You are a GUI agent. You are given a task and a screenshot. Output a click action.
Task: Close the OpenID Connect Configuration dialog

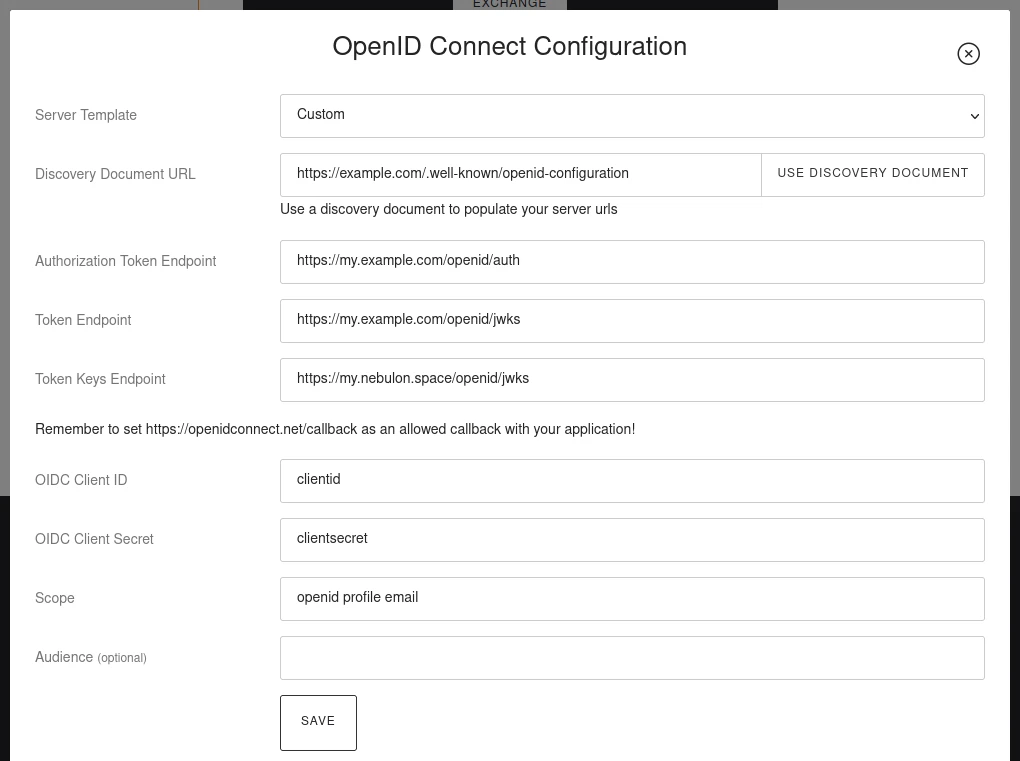968,53
